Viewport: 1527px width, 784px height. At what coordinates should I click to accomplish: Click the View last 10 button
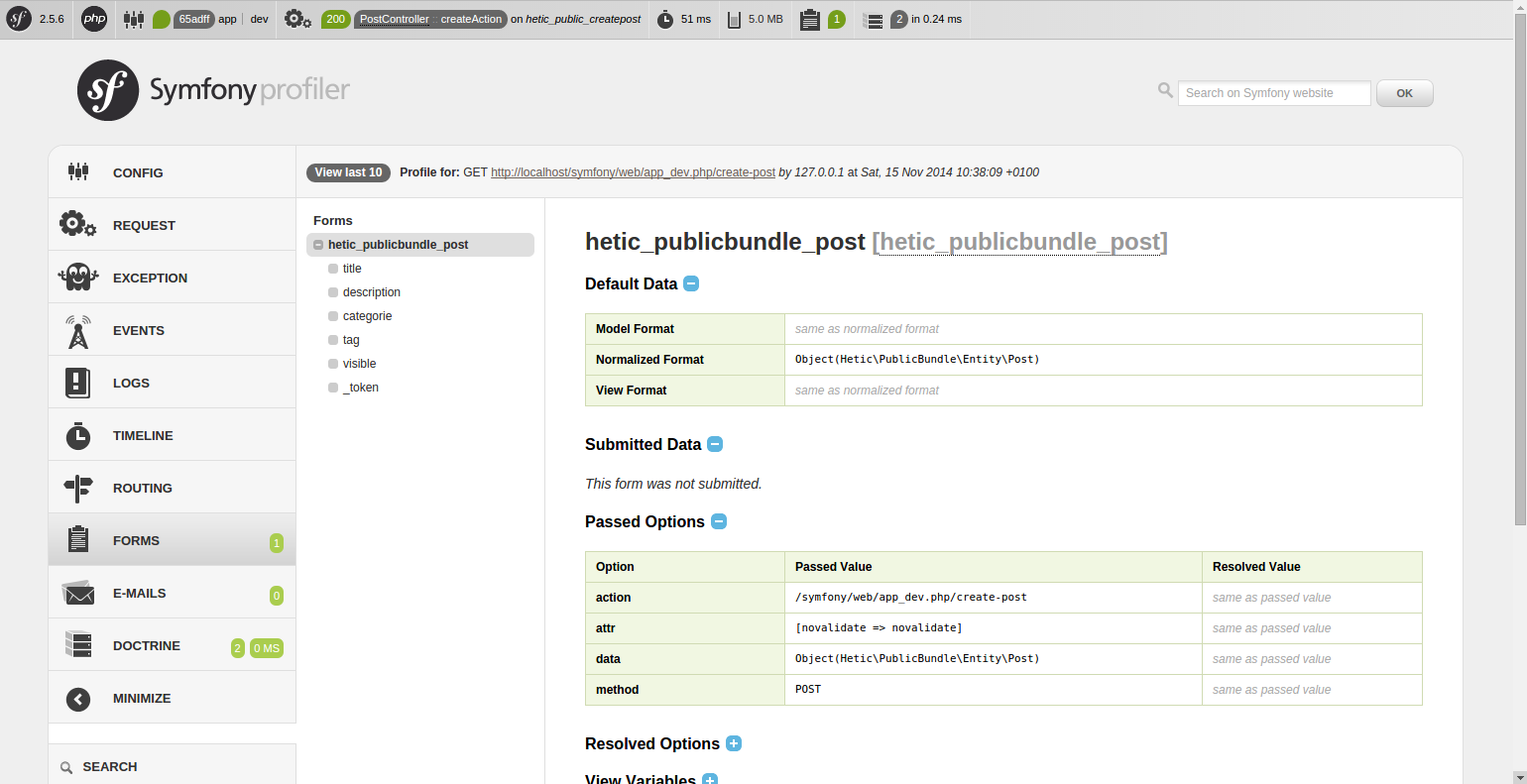(x=348, y=172)
